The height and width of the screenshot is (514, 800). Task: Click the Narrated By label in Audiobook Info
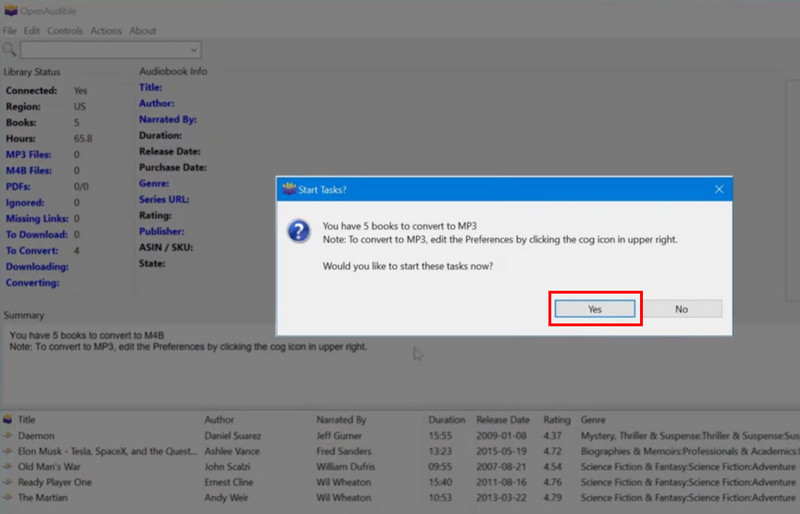pos(168,119)
